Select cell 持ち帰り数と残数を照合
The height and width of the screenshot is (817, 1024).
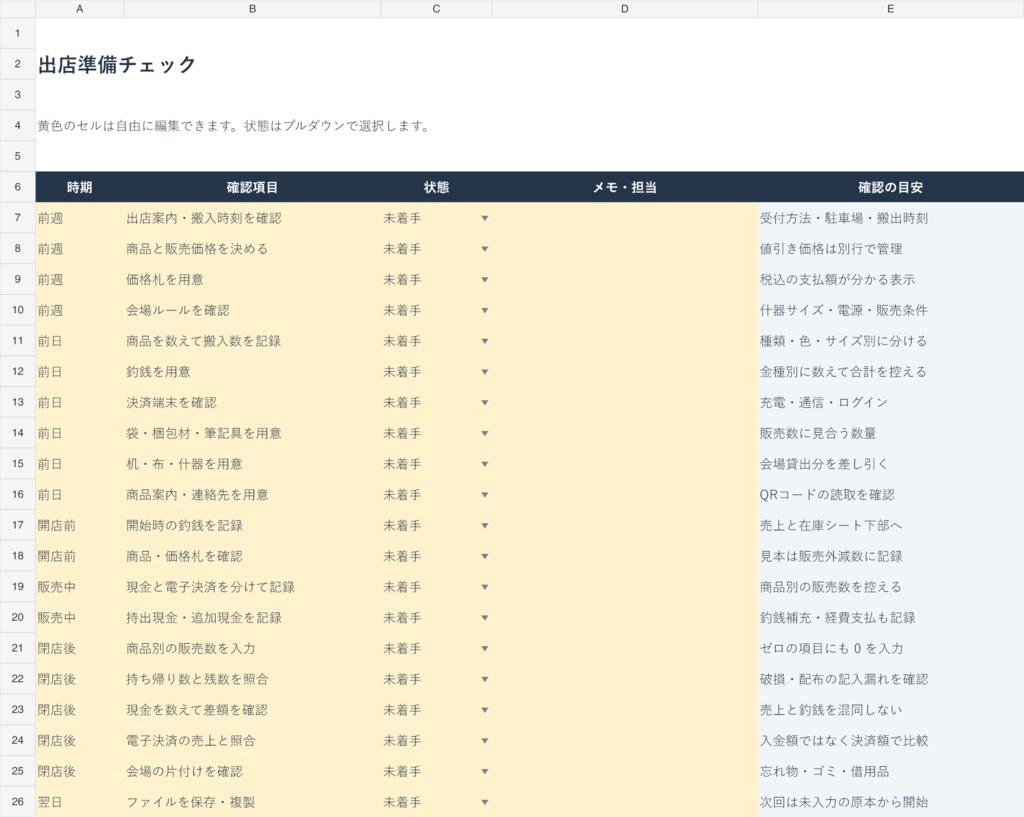click(252, 679)
